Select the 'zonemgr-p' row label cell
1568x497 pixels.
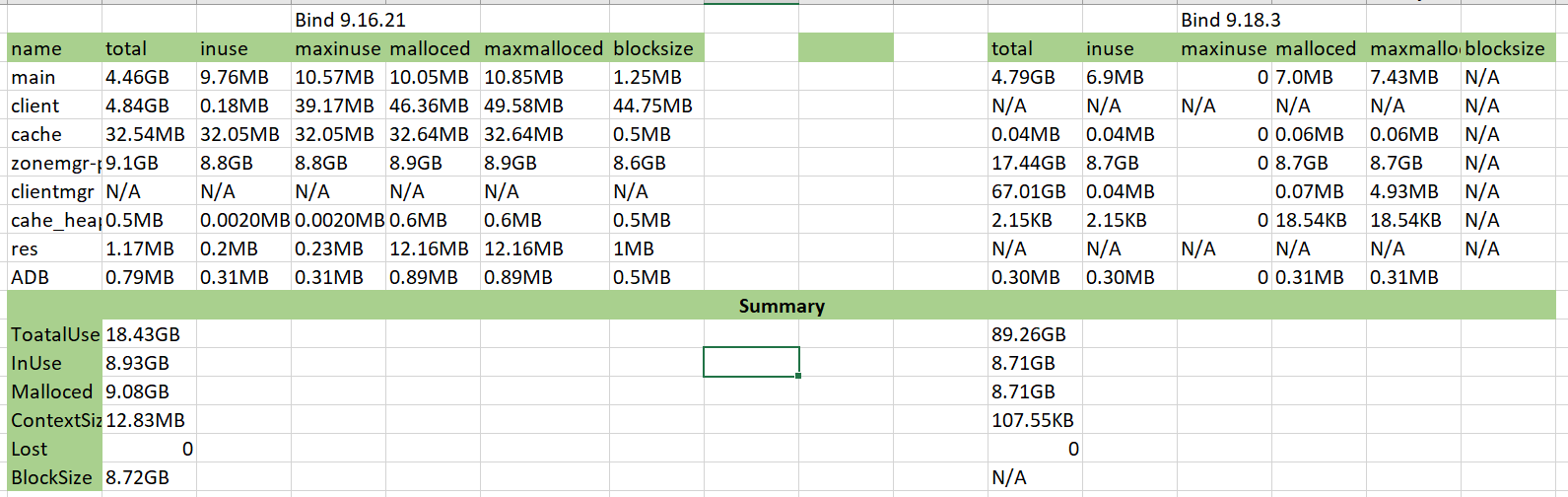tap(54, 163)
